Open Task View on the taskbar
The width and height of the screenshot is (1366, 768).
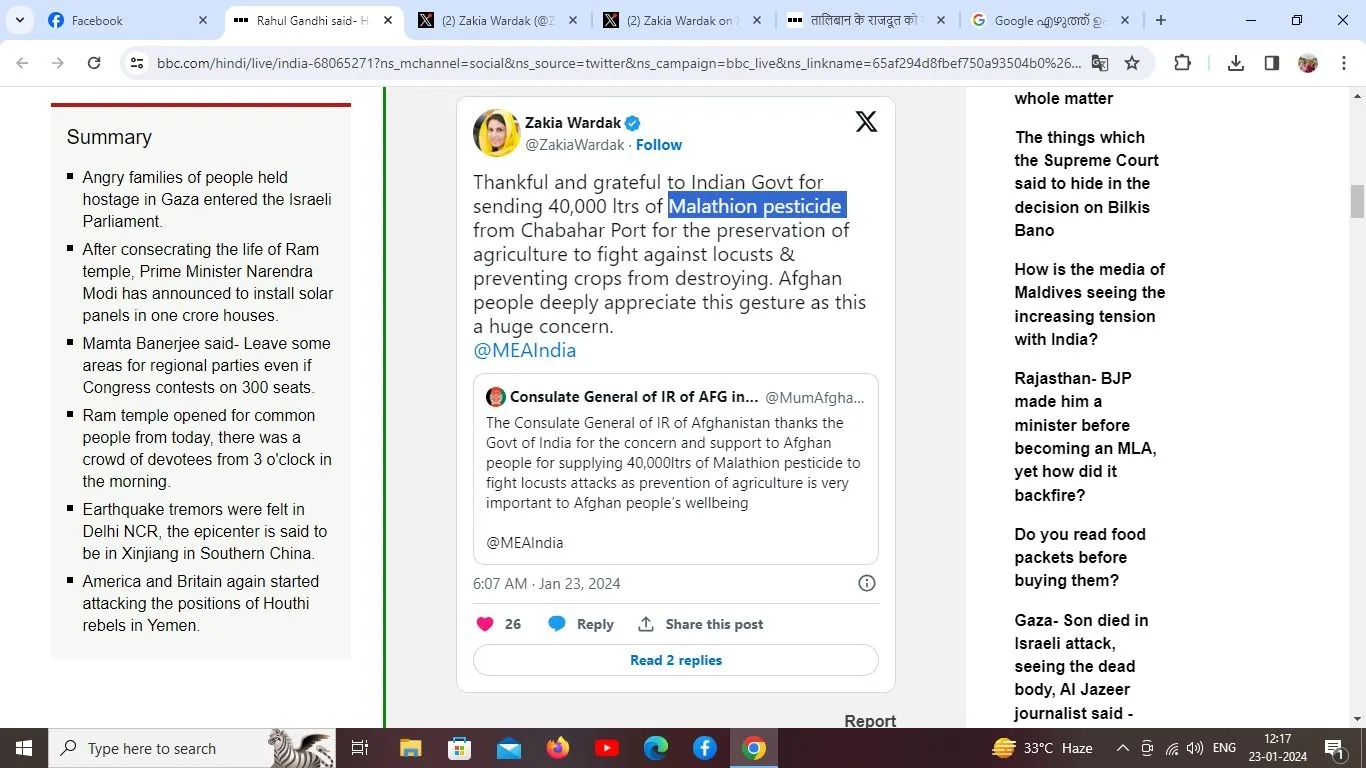coord(360,748)
